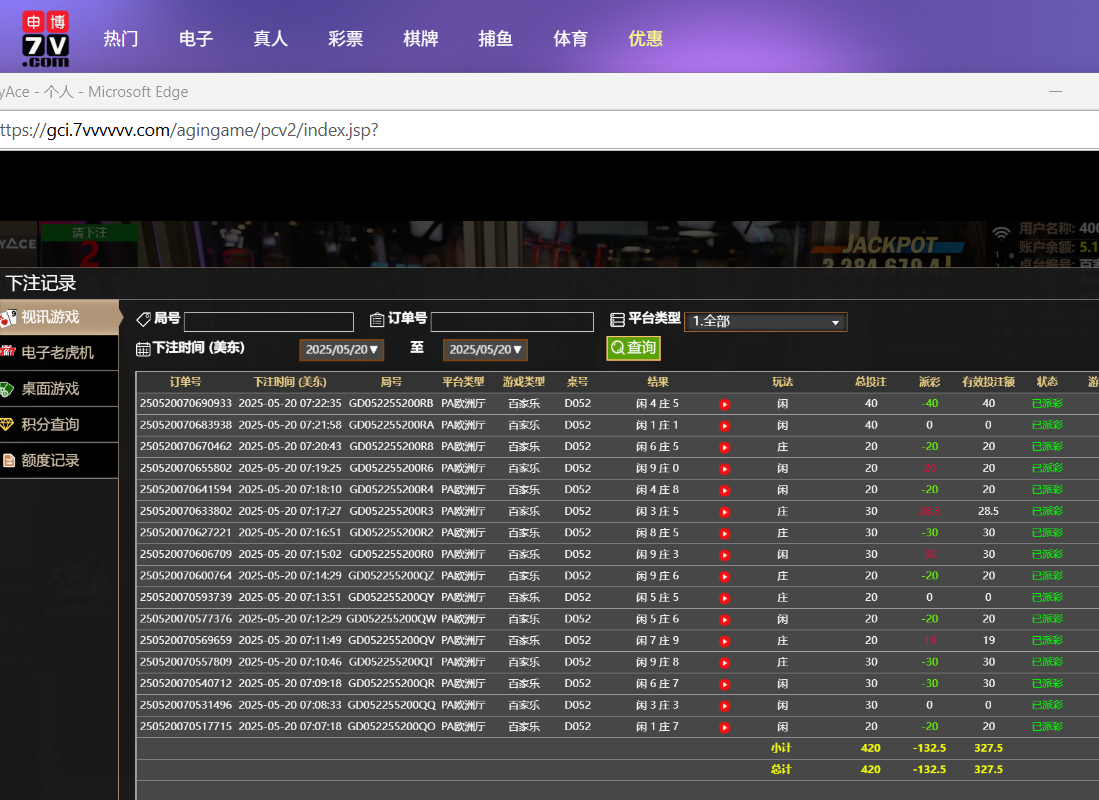Viewport: 1099px width, 800px height.
Task: Go to the 优惠 promotions link
Action: [645, 39]
